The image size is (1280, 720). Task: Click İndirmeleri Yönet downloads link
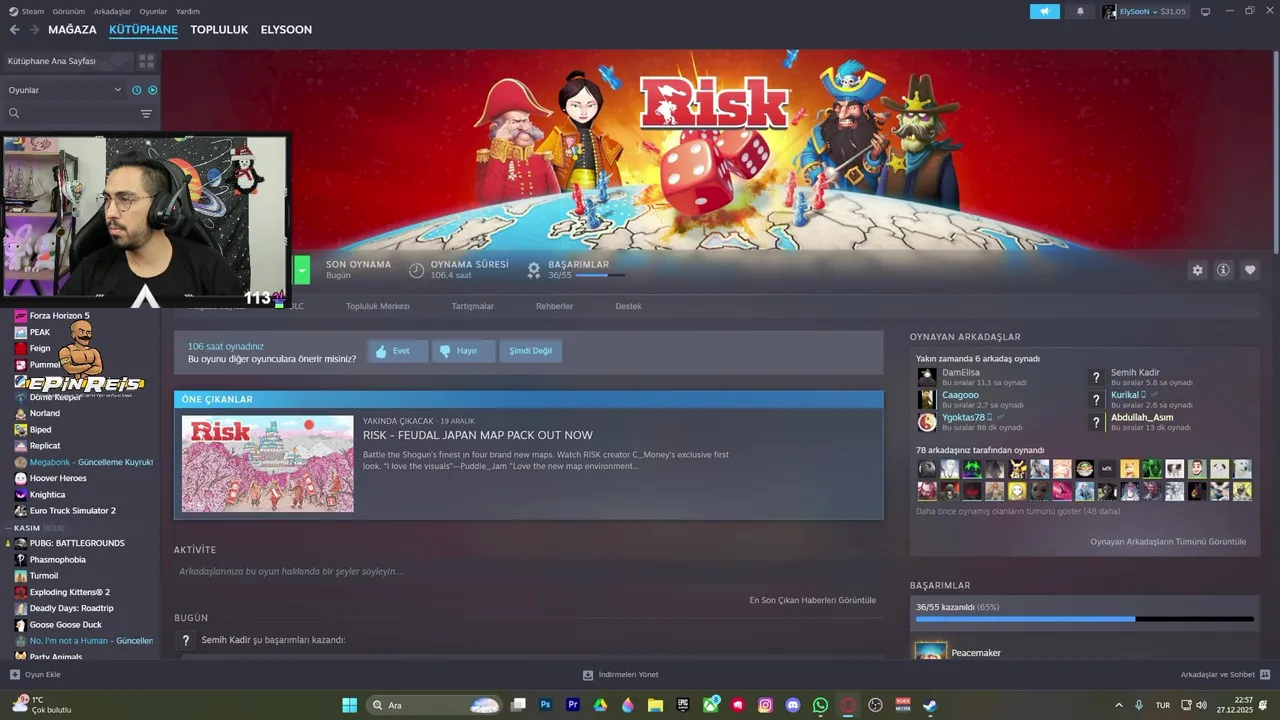620,675
